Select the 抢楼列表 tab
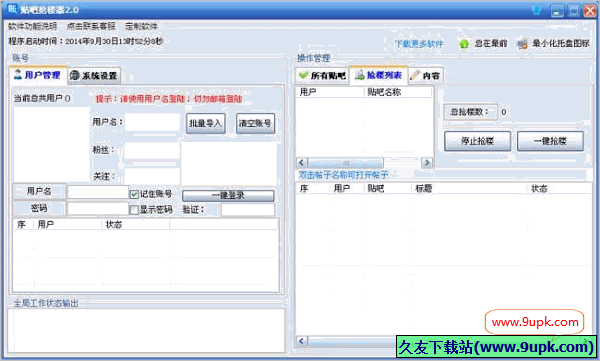The width and height of the screenshot is (600, 361). tap(378, 75)
